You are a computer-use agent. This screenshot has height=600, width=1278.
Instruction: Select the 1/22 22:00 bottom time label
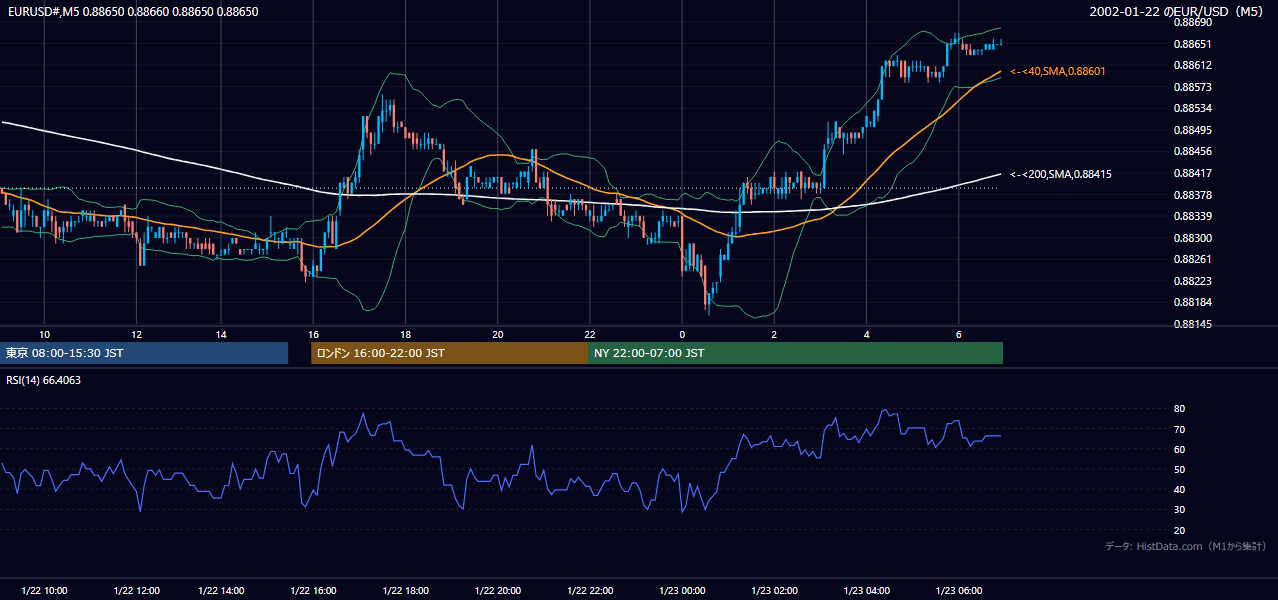click(590, 590)
